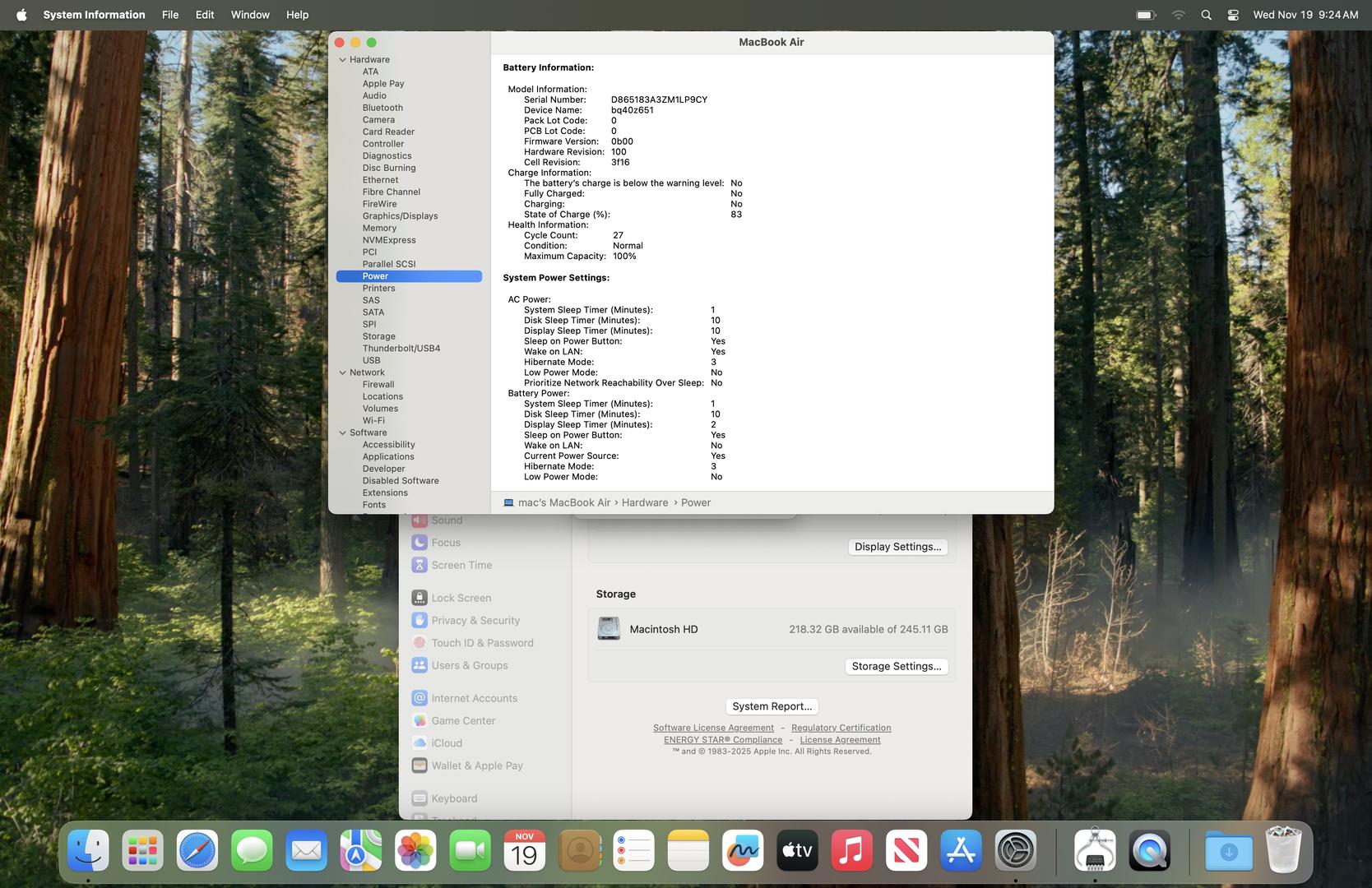The image size is (1372, 888).
Task: Collapse the Software category
Action: (343, 432)
